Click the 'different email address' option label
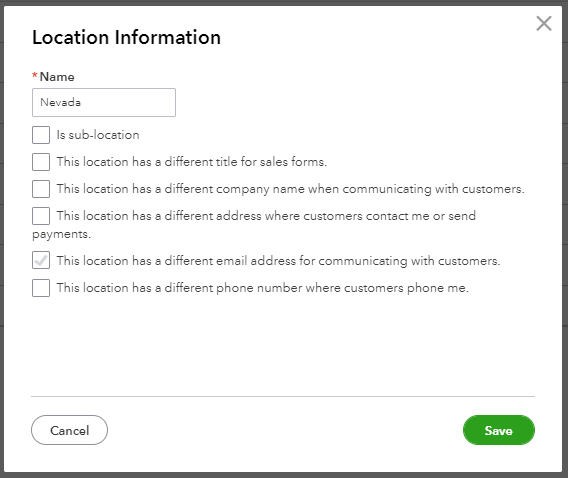Screen dimensions: 568x478 coord(278,261)
